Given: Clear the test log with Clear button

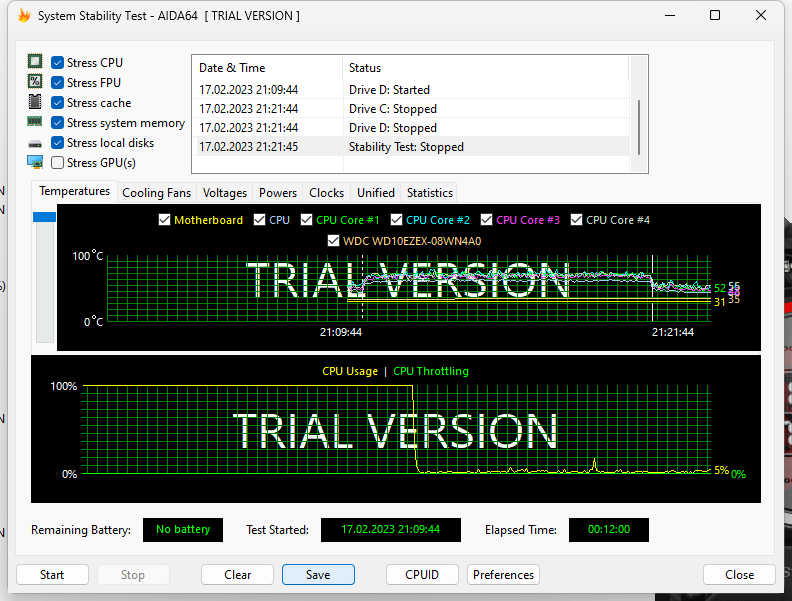Looking at the screenshot, I should coord(237,575).
